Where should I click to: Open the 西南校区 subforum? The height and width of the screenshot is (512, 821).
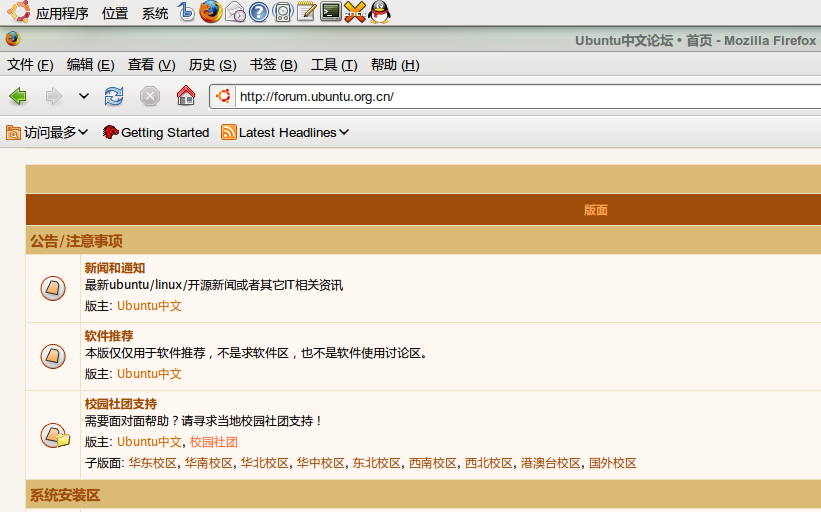click(x=432, y=463)
